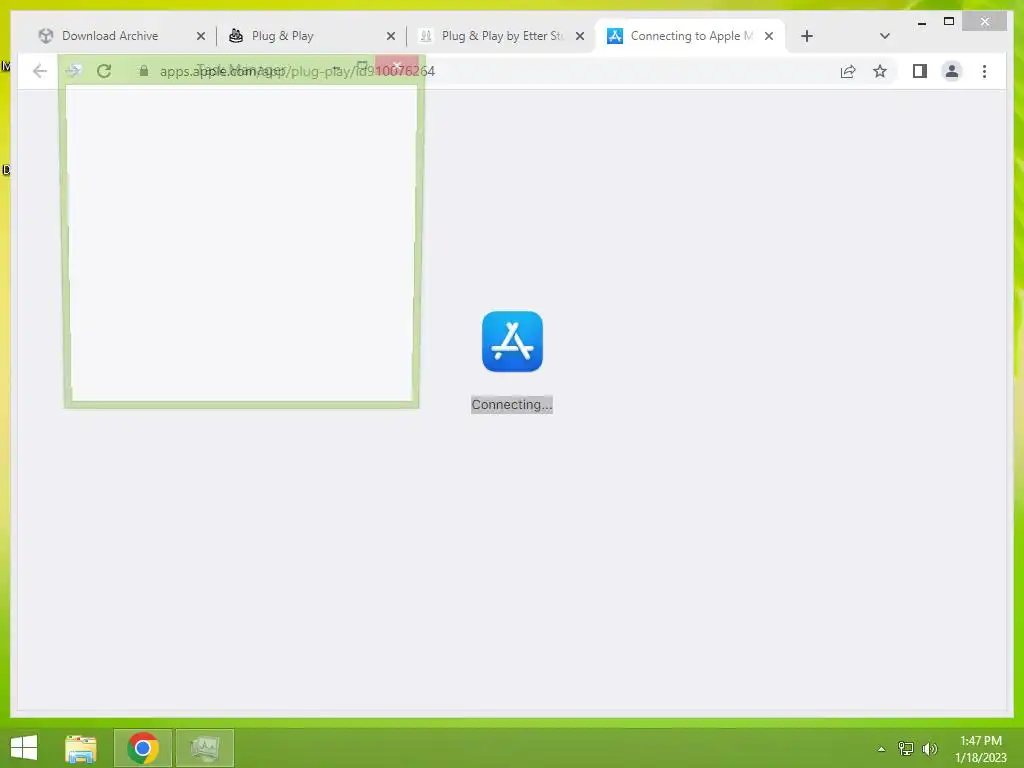The width and height of the screenshot is (1024, 768).
Task: Switch to the Plug & Play tab
Action: pyautogui.click(x=283, y=36)
